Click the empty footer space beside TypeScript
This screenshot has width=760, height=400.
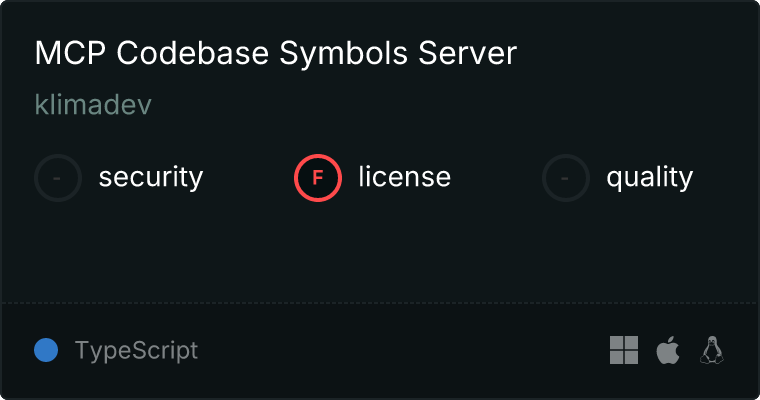tap(400, 350)
